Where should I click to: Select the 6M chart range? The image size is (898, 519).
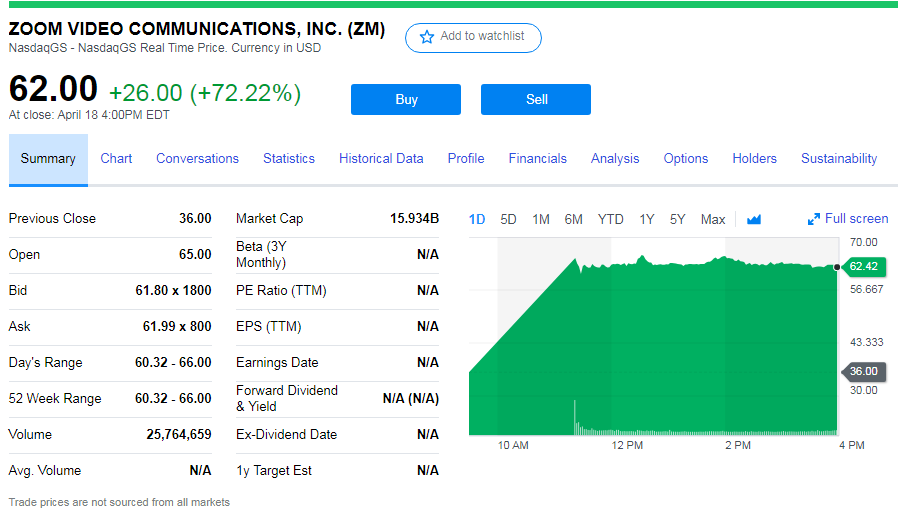573,219
